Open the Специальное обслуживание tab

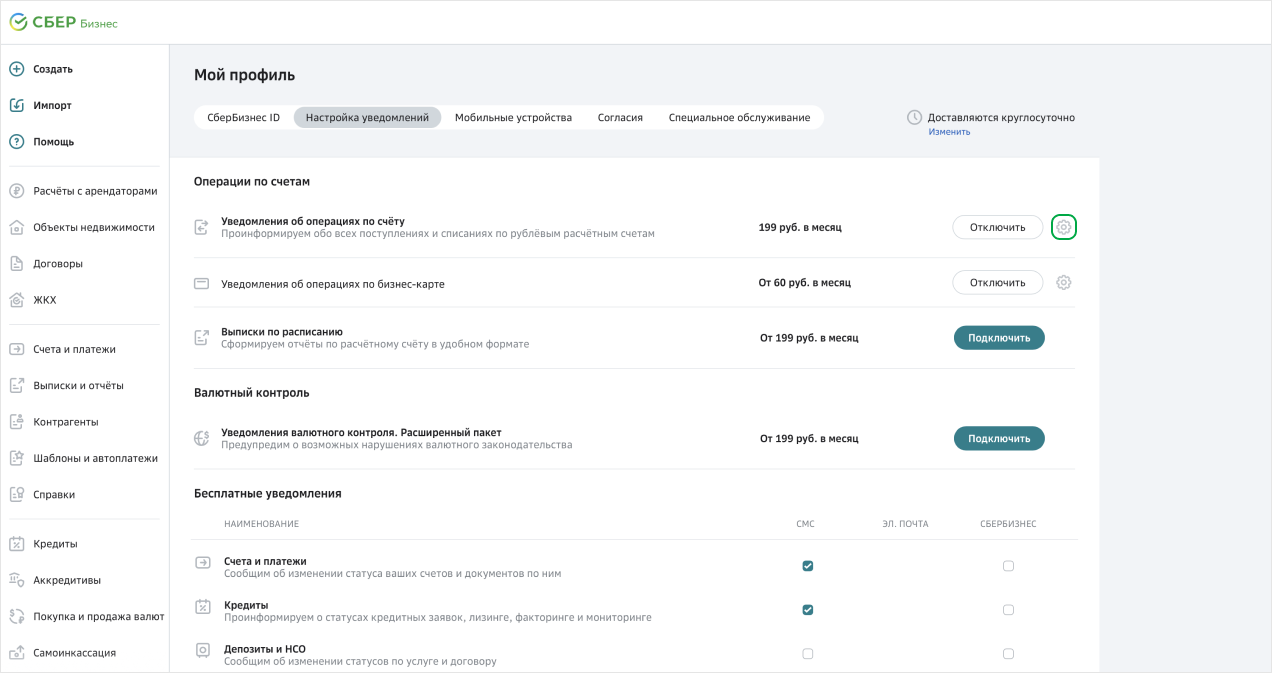[739, 117]
